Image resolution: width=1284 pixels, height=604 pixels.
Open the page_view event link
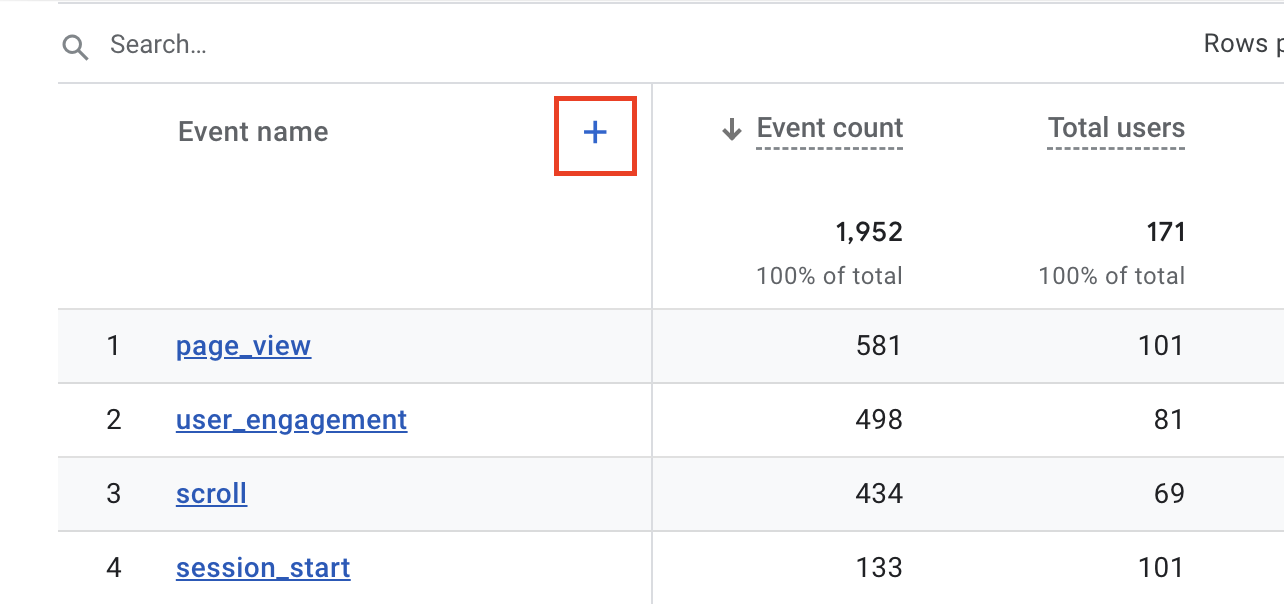(243, 346)
